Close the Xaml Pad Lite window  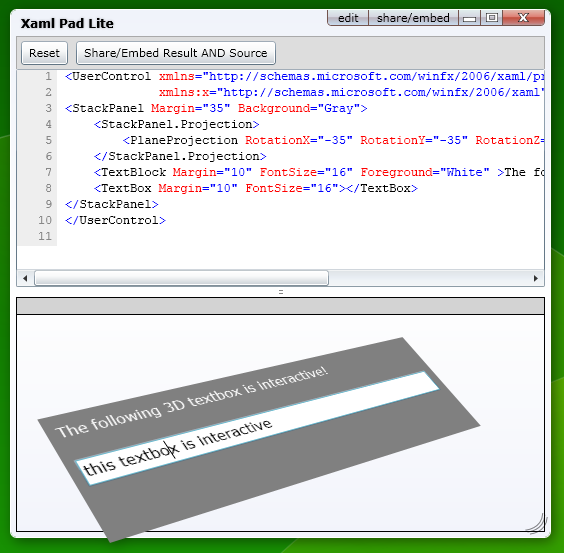pos(523,18)
